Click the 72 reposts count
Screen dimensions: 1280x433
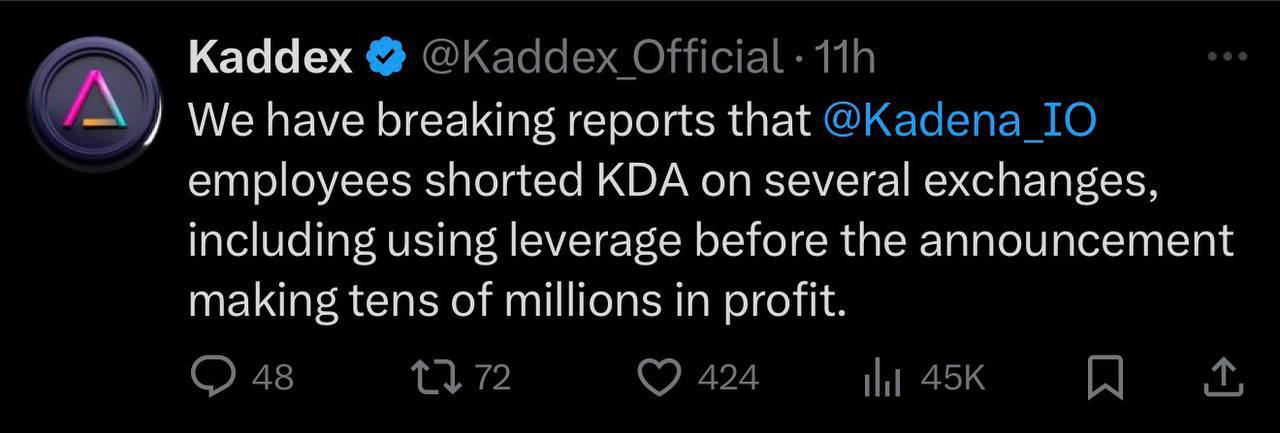pos(491,377)
